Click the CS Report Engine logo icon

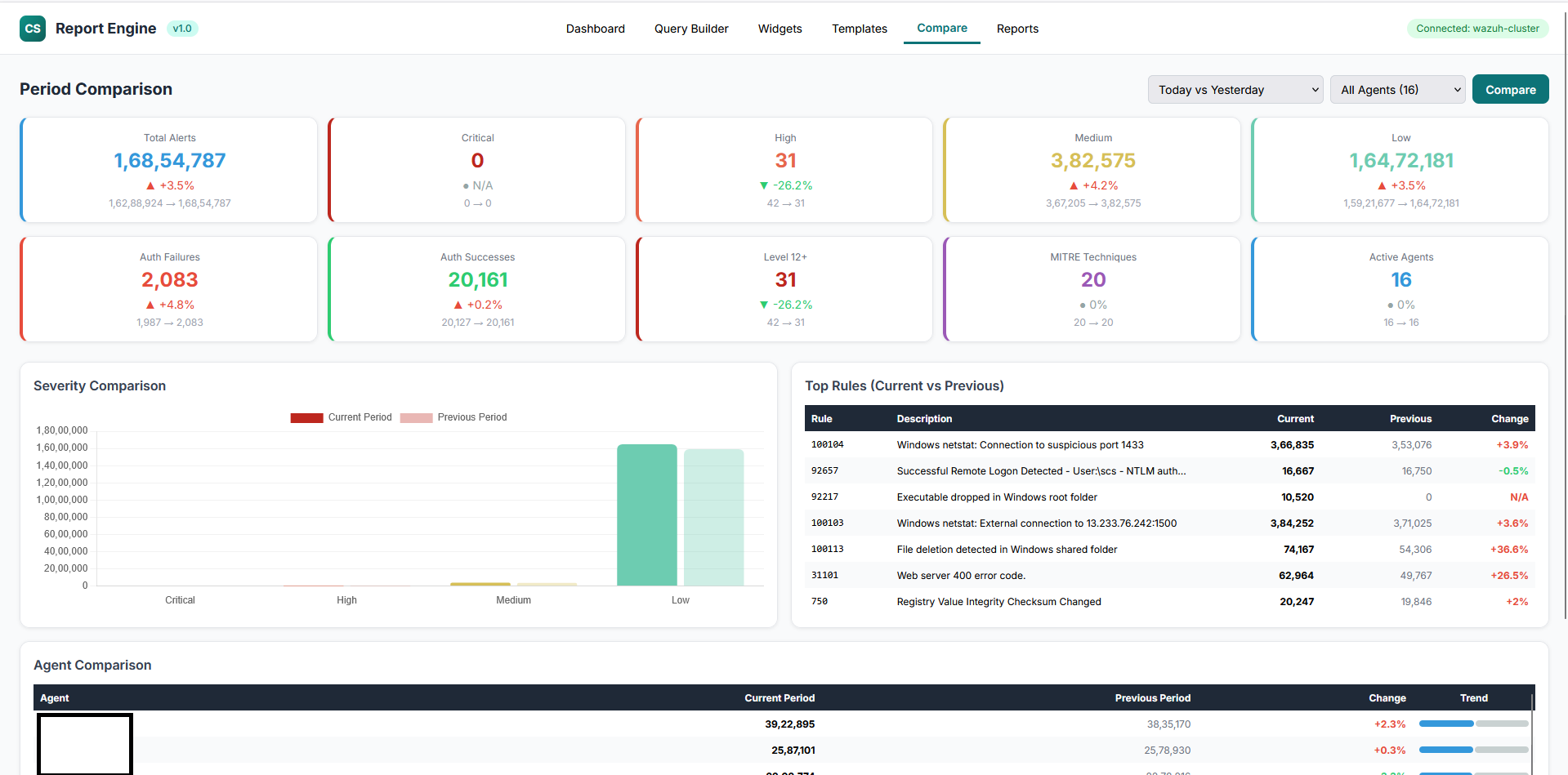tap(33, 28)
